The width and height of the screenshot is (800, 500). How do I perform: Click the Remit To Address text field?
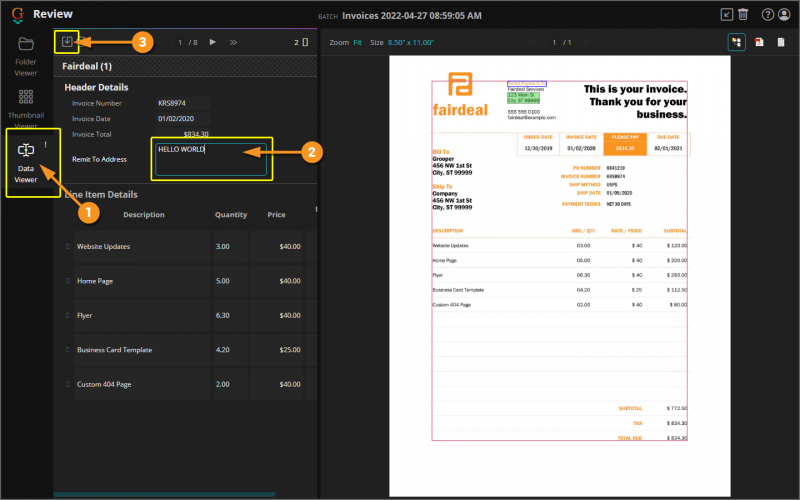[x=211, y=159]
